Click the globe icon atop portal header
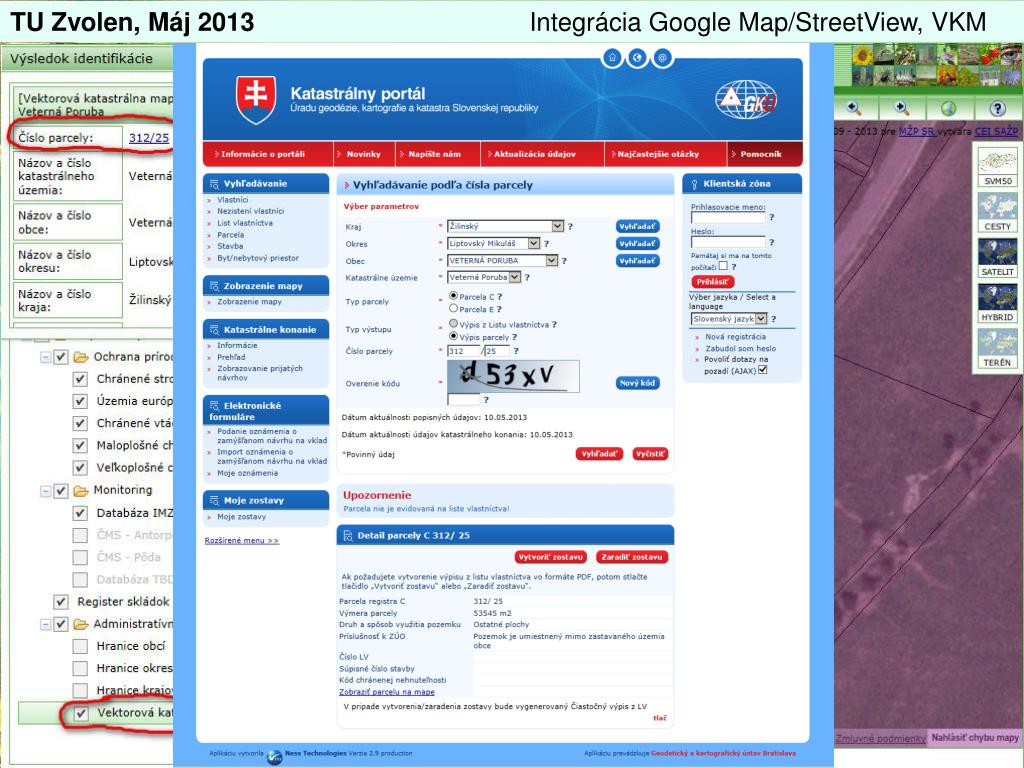This screenshot has height=768, width=1024. 637,57
